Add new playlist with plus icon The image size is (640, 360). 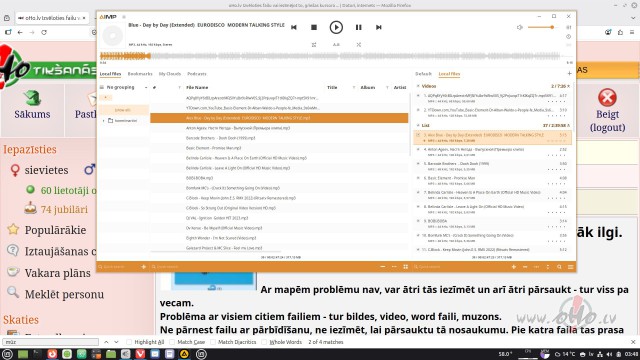[x=569, y=73]
